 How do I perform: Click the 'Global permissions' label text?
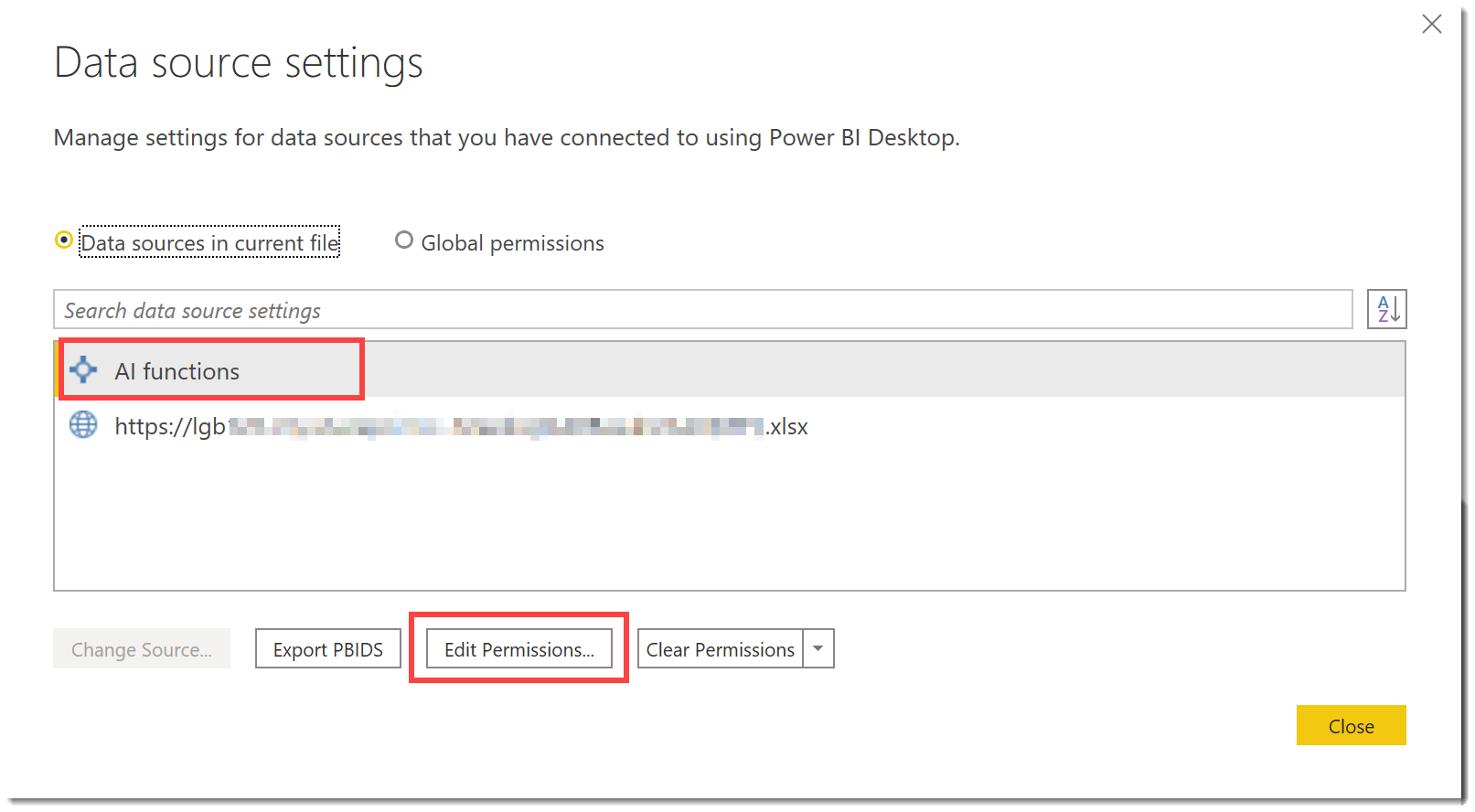[512, 243]
